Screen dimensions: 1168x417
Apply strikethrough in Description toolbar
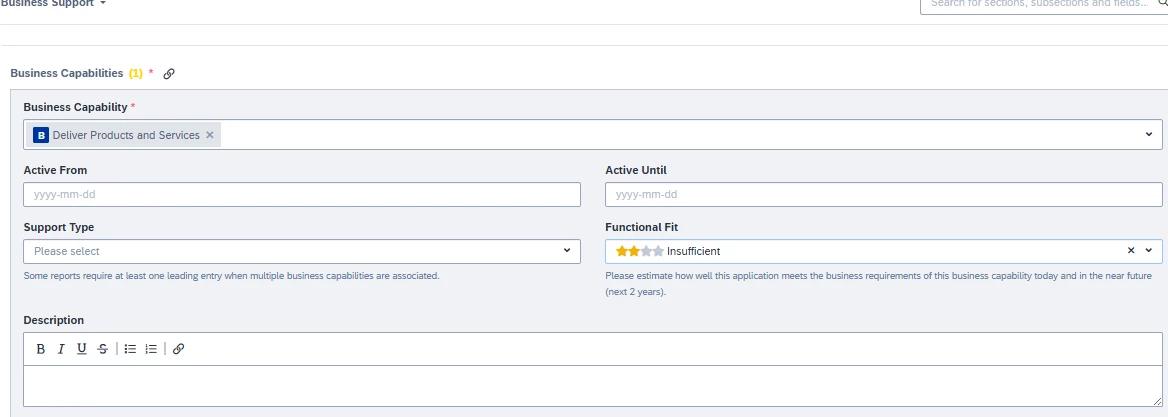(x=102, y=349)
